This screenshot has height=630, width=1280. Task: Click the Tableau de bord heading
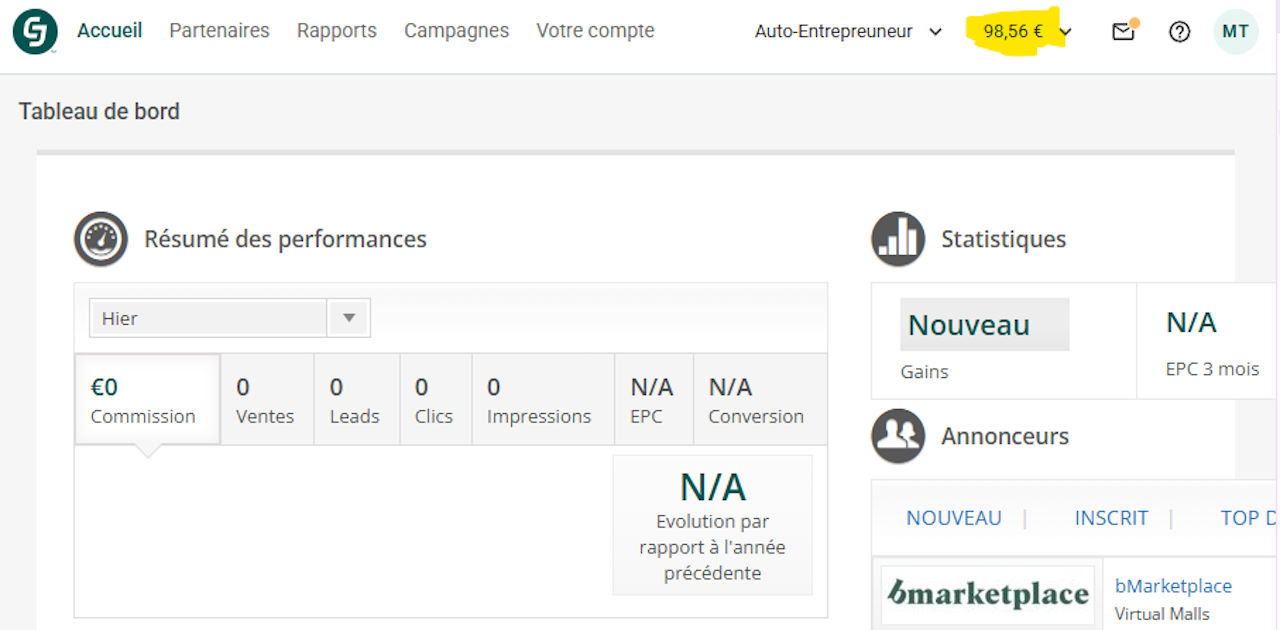click(x=99, y=111)
